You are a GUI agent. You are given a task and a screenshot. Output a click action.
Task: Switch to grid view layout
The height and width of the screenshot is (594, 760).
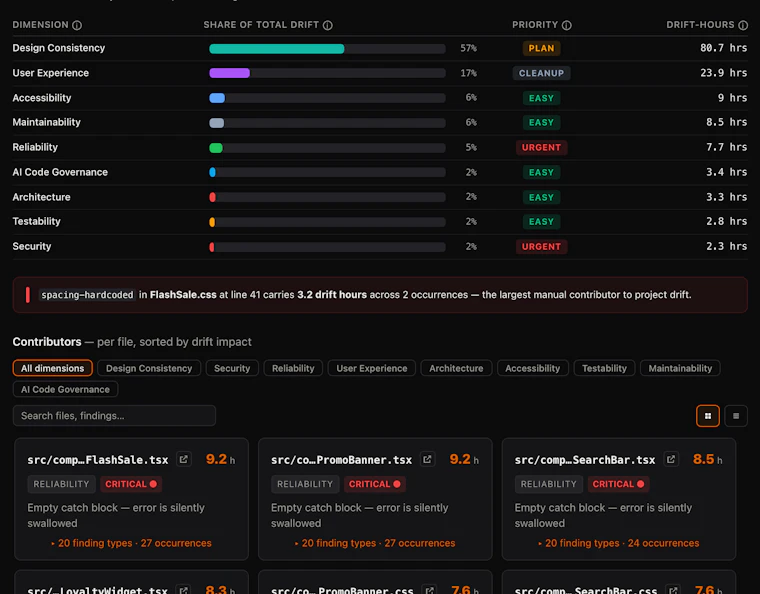708,416
